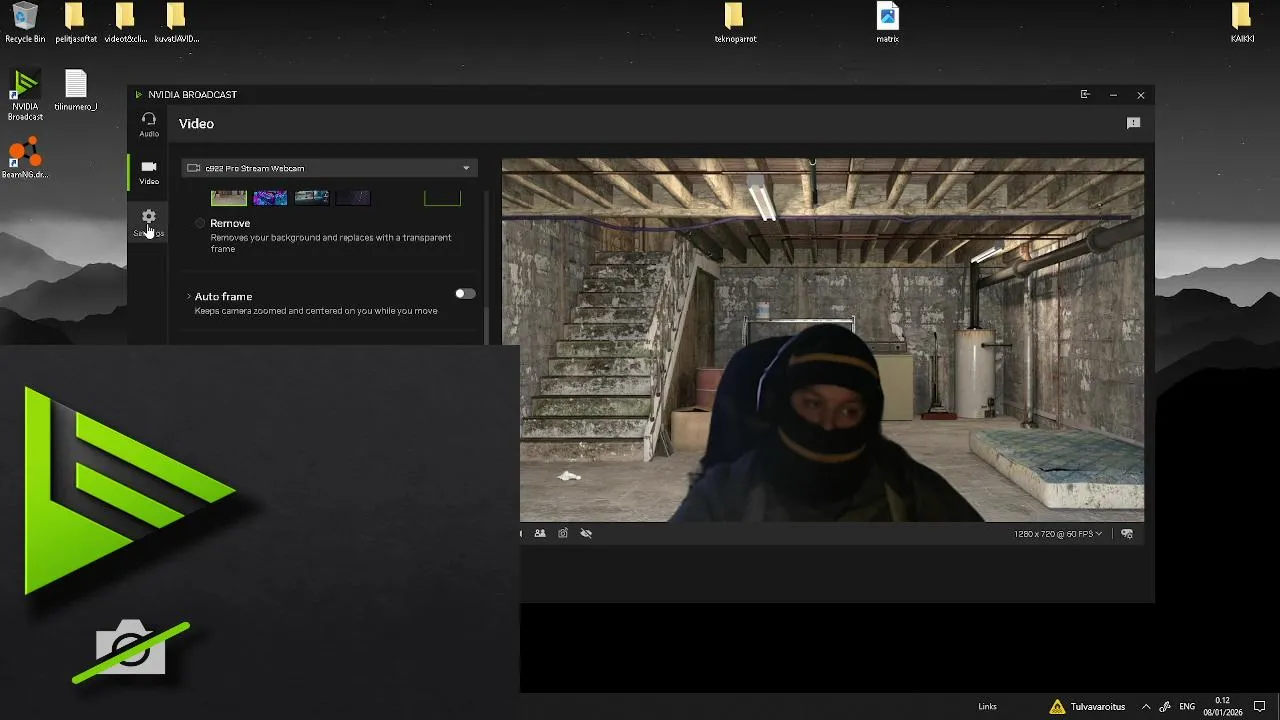1280x720 pixels.
Task: Click the webcam preview image
Action: (823, 340)
